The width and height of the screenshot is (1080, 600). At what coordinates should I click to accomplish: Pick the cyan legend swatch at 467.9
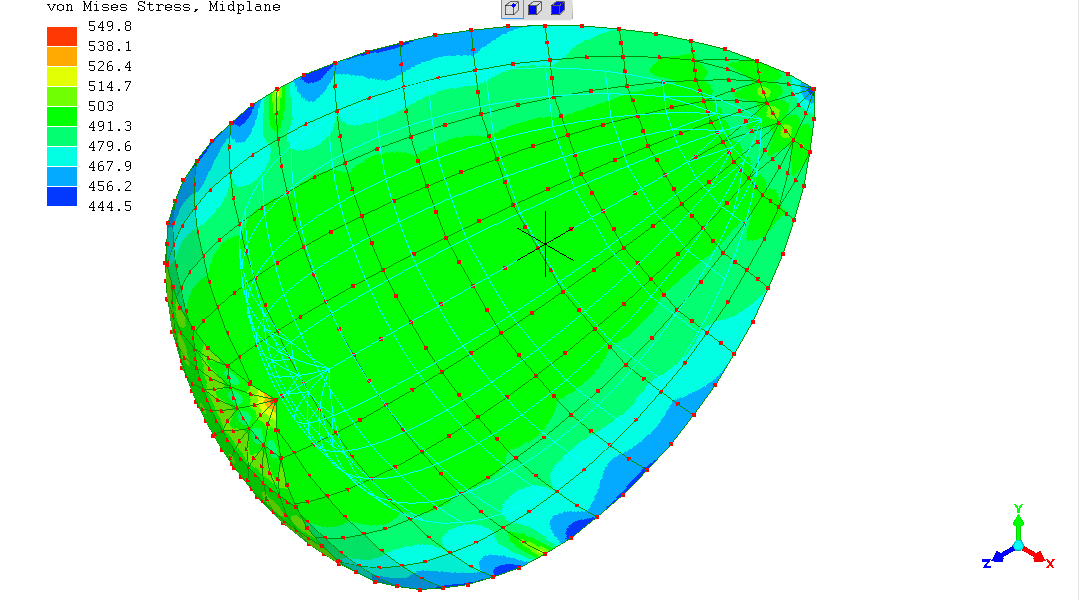62,156
